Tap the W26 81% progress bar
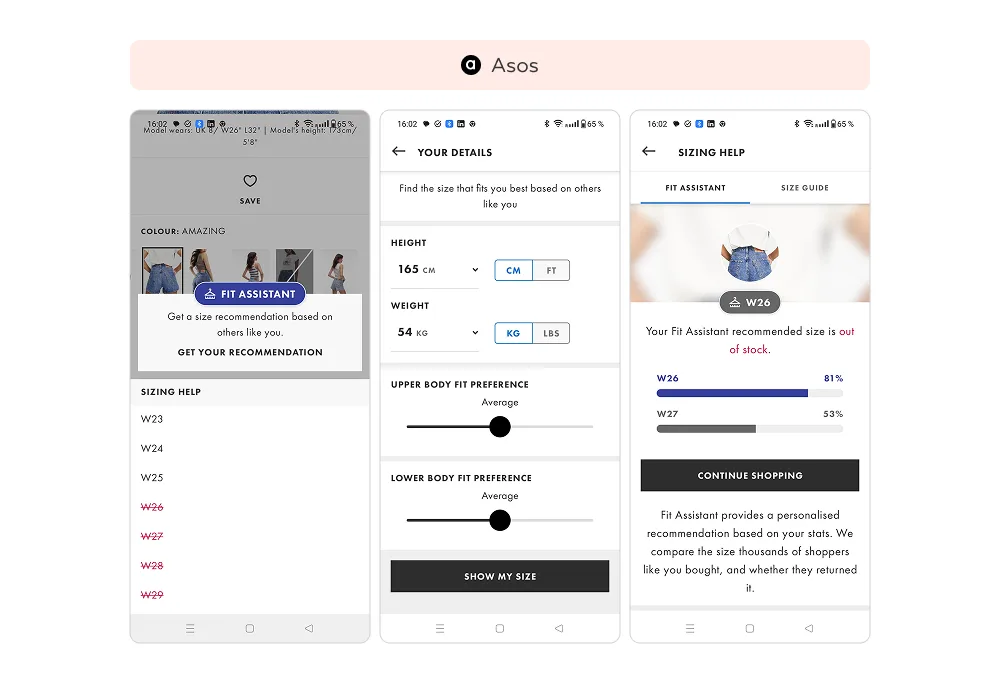This screenshot has width=1000, height=683. [x=750, y=393]
